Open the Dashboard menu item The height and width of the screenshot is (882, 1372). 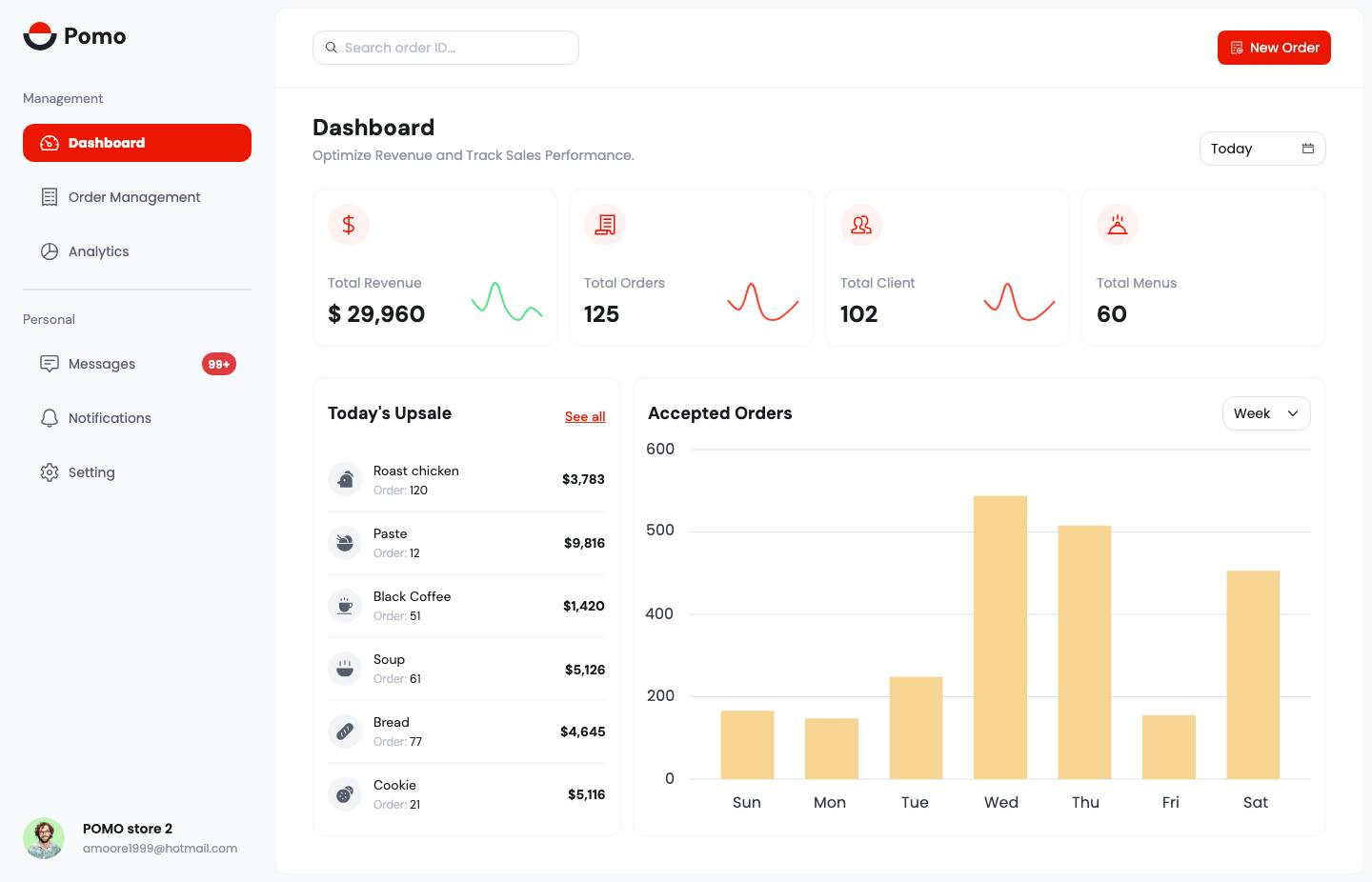click(137, 143)
